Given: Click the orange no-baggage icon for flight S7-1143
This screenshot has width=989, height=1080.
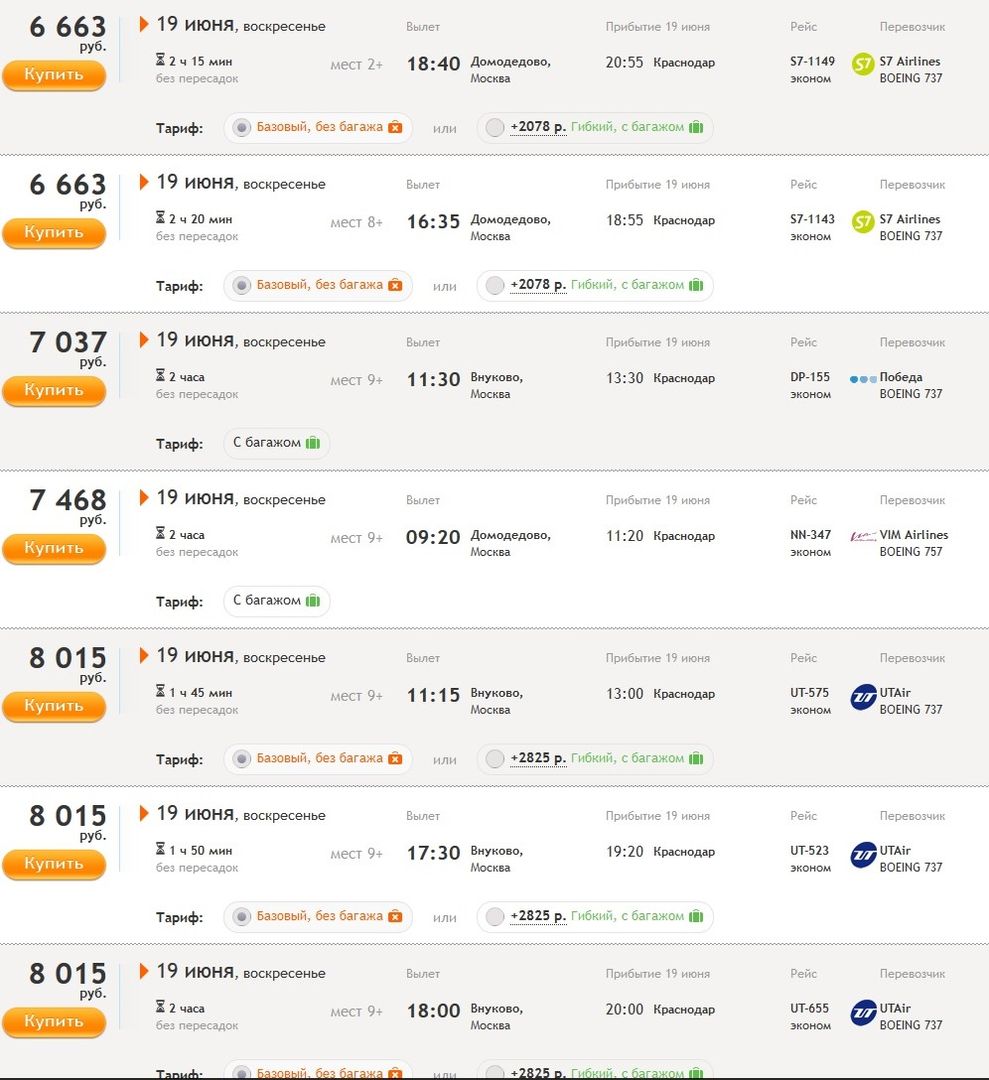Looking at the screenshot, I should [395, 285].
